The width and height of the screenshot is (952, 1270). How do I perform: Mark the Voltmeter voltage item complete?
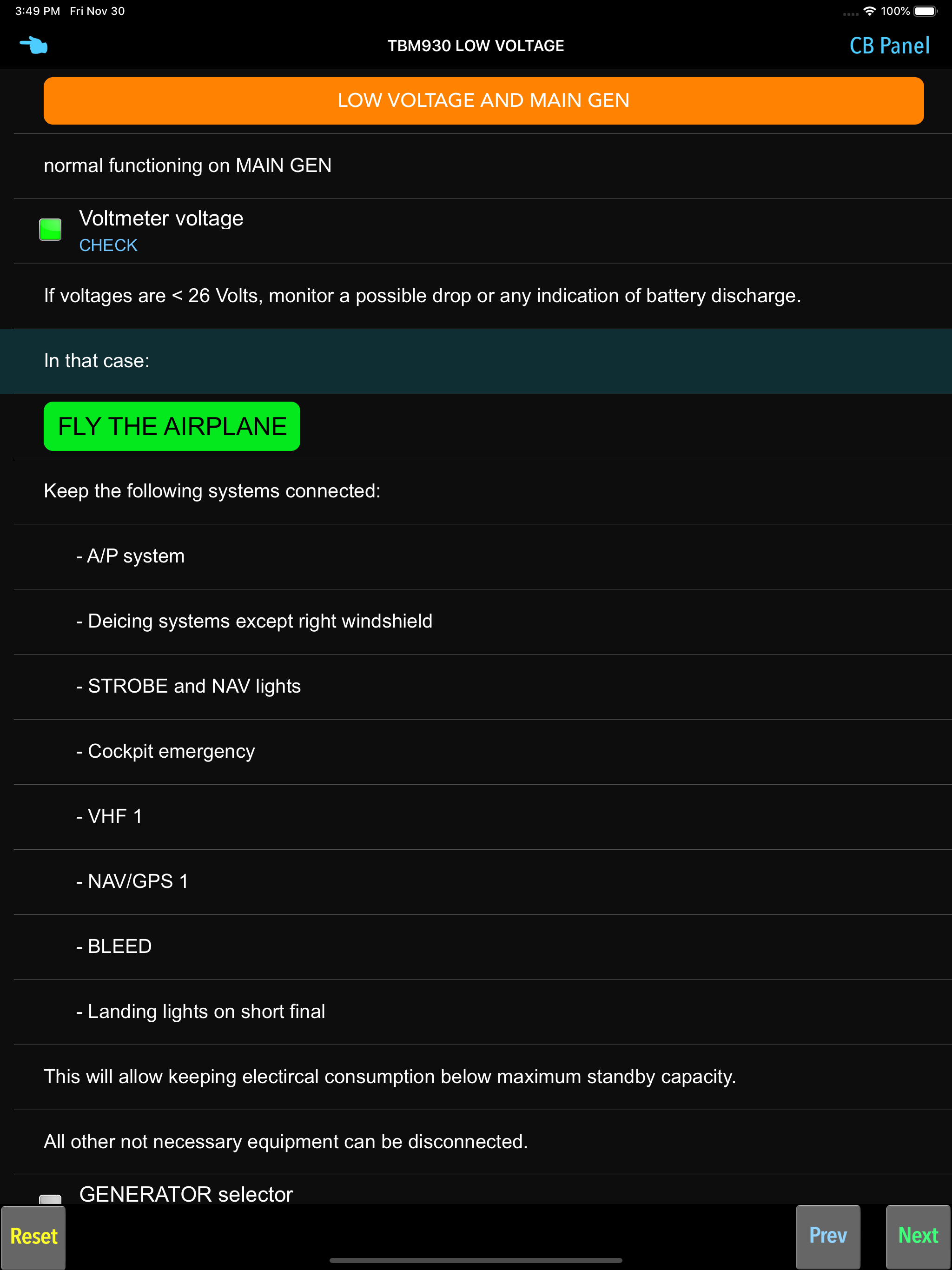(x=50, y=229)
